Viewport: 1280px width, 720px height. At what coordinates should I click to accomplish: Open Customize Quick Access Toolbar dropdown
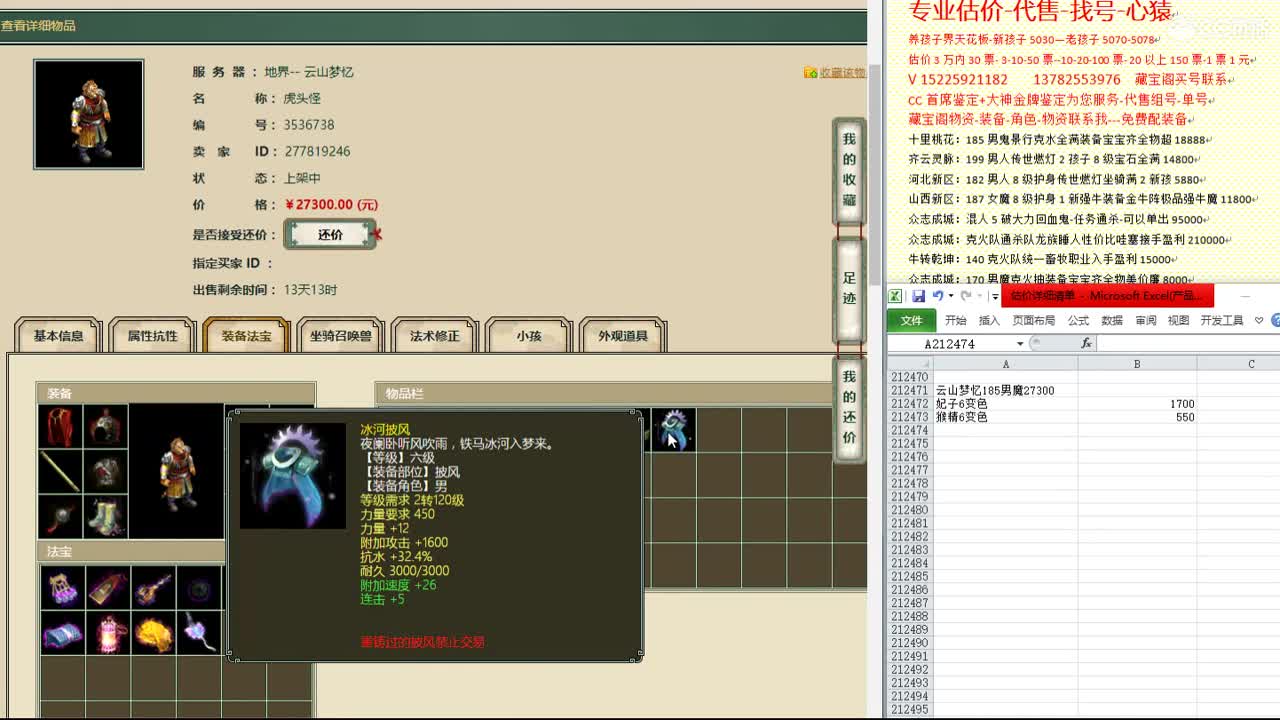point(993,297)
